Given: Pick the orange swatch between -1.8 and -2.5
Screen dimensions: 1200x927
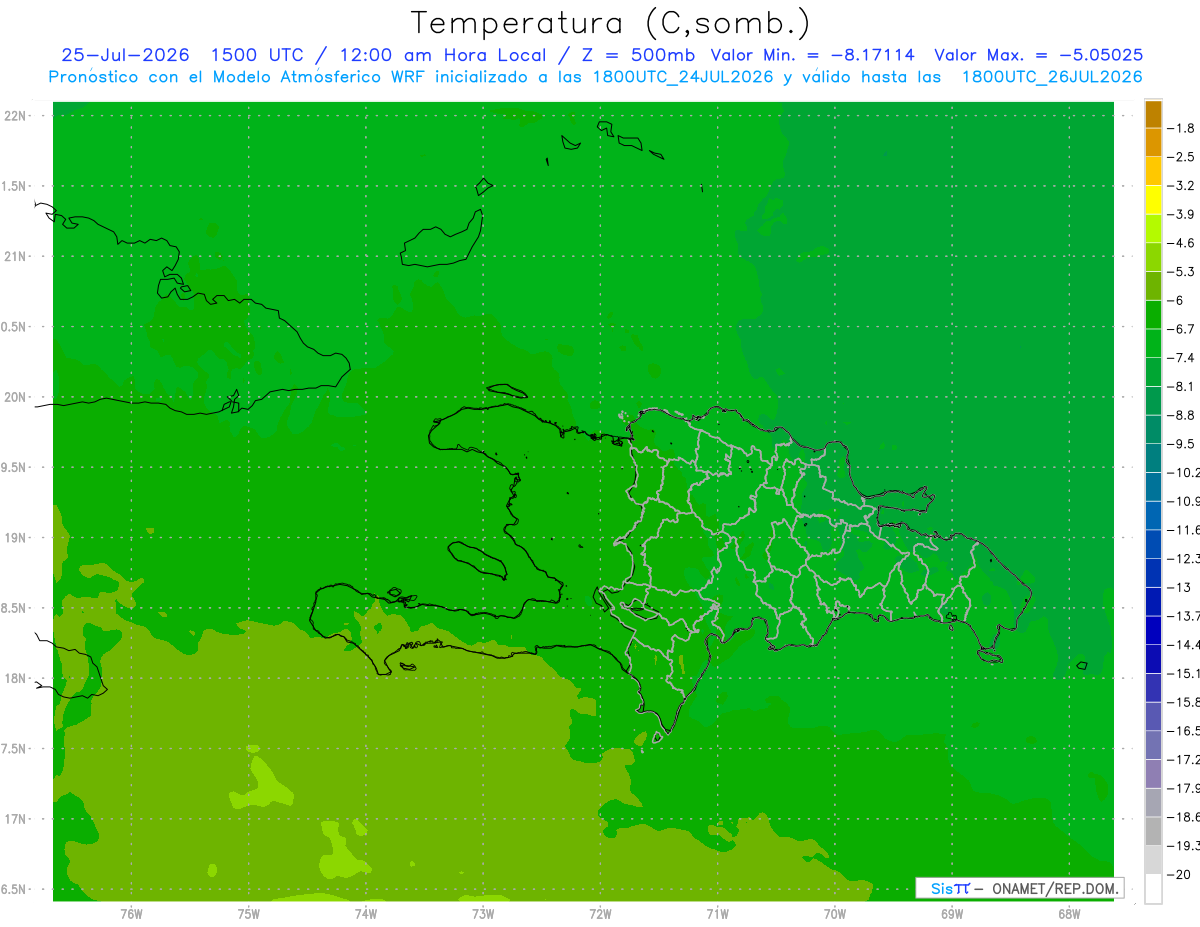Looking at the screenshot, I should tap(1153, 143).
